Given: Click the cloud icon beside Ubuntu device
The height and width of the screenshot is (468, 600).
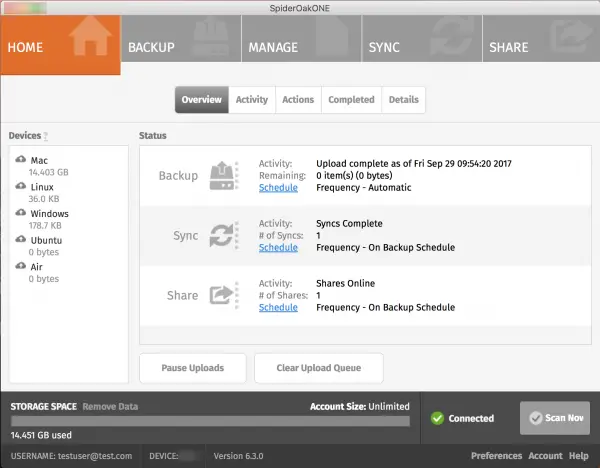Looking at the screenshot, I should (x=21, y=239).
